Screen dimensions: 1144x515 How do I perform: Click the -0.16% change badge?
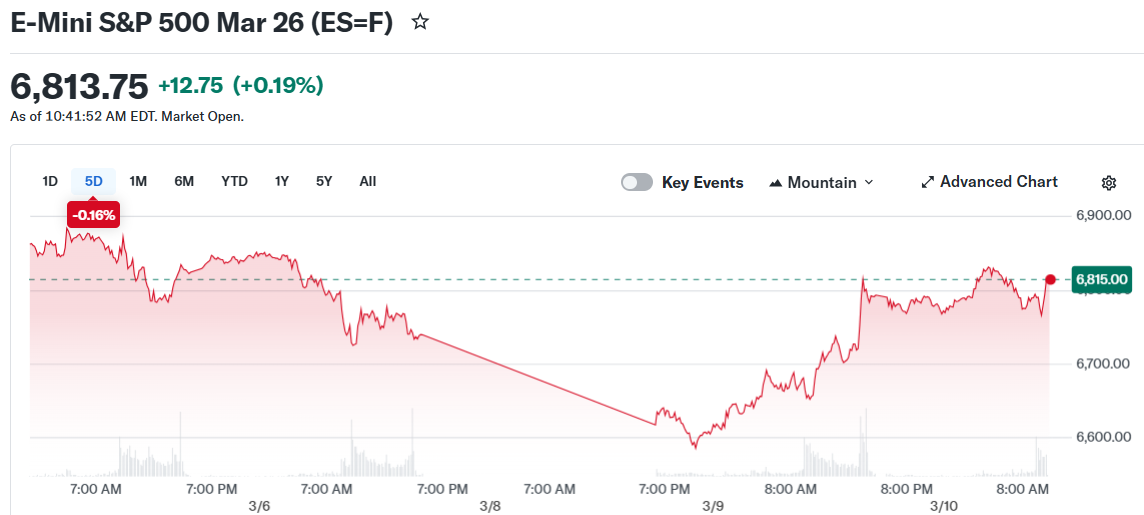coord(94,214)
